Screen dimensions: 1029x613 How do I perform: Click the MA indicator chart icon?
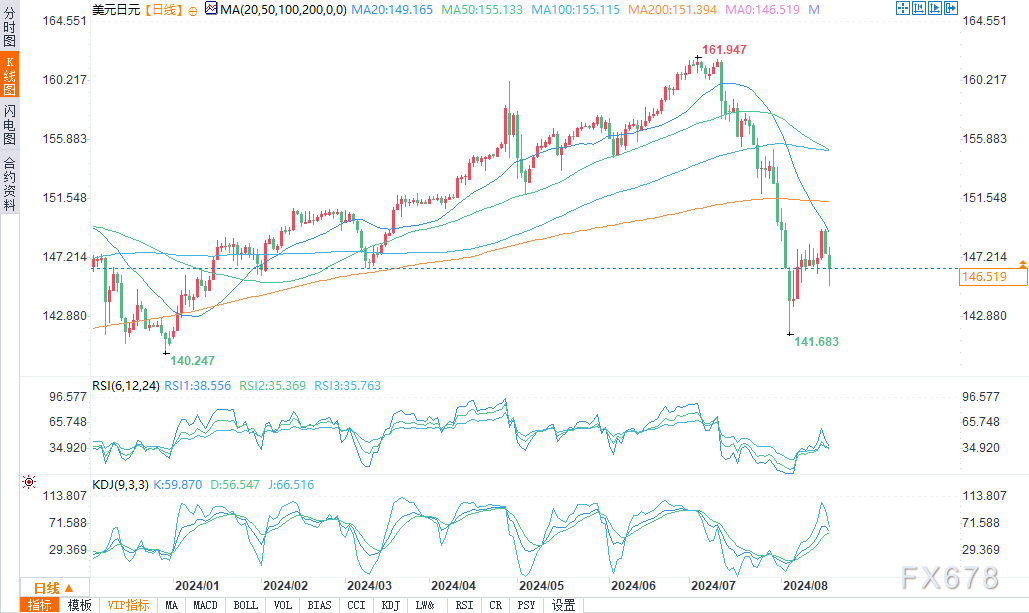click(210, 10)
